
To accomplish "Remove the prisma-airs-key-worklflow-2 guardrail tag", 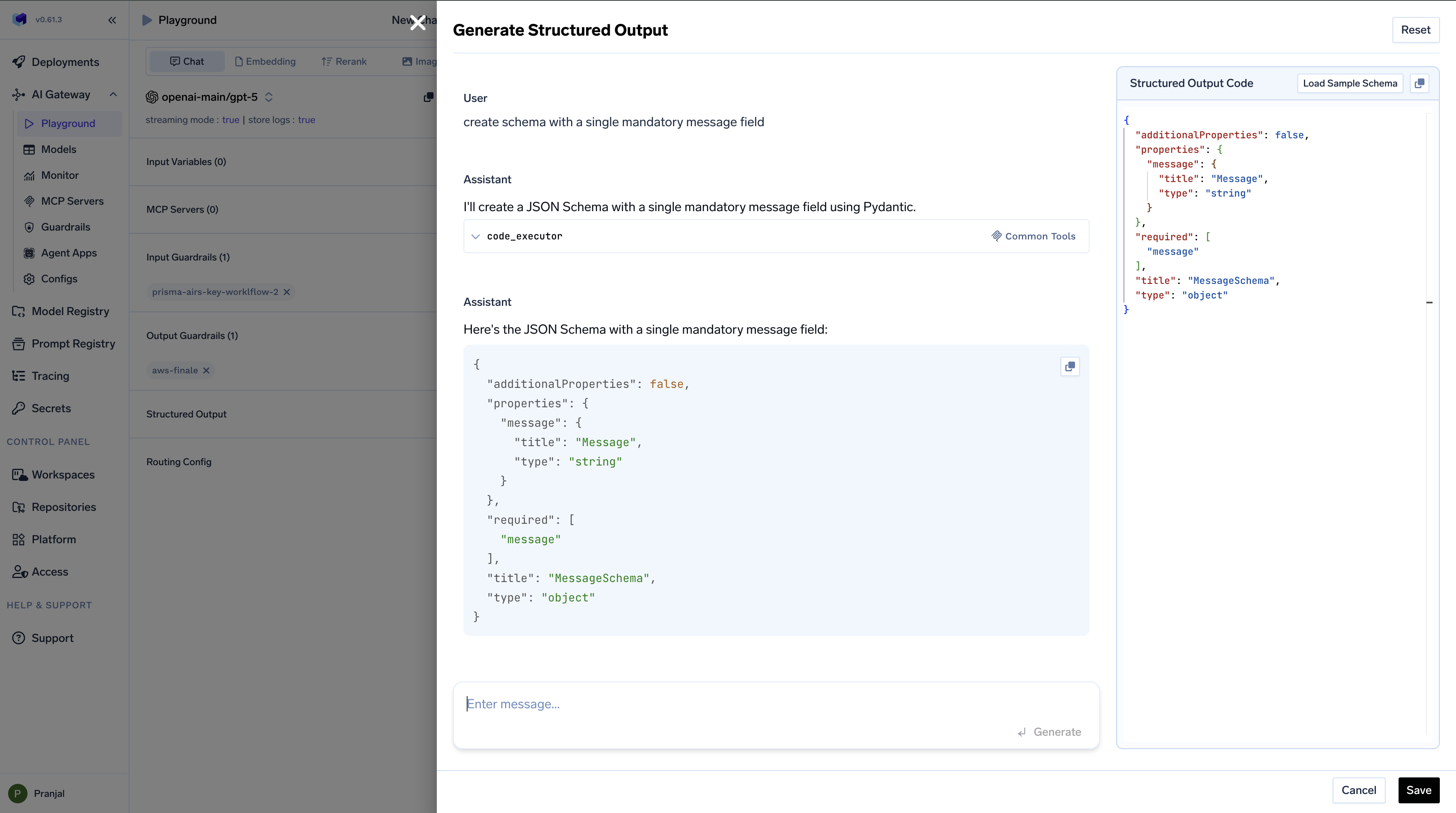I will (287, 292).
